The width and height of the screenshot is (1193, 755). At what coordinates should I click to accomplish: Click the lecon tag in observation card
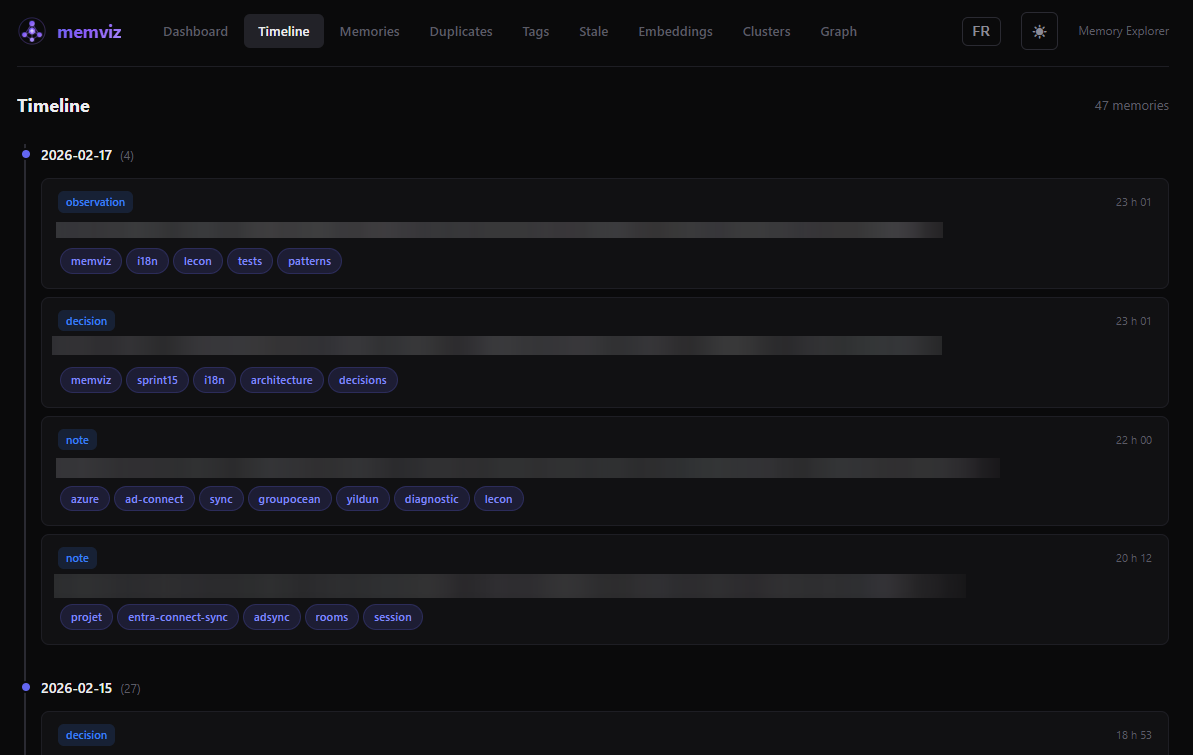pos(198,261)
